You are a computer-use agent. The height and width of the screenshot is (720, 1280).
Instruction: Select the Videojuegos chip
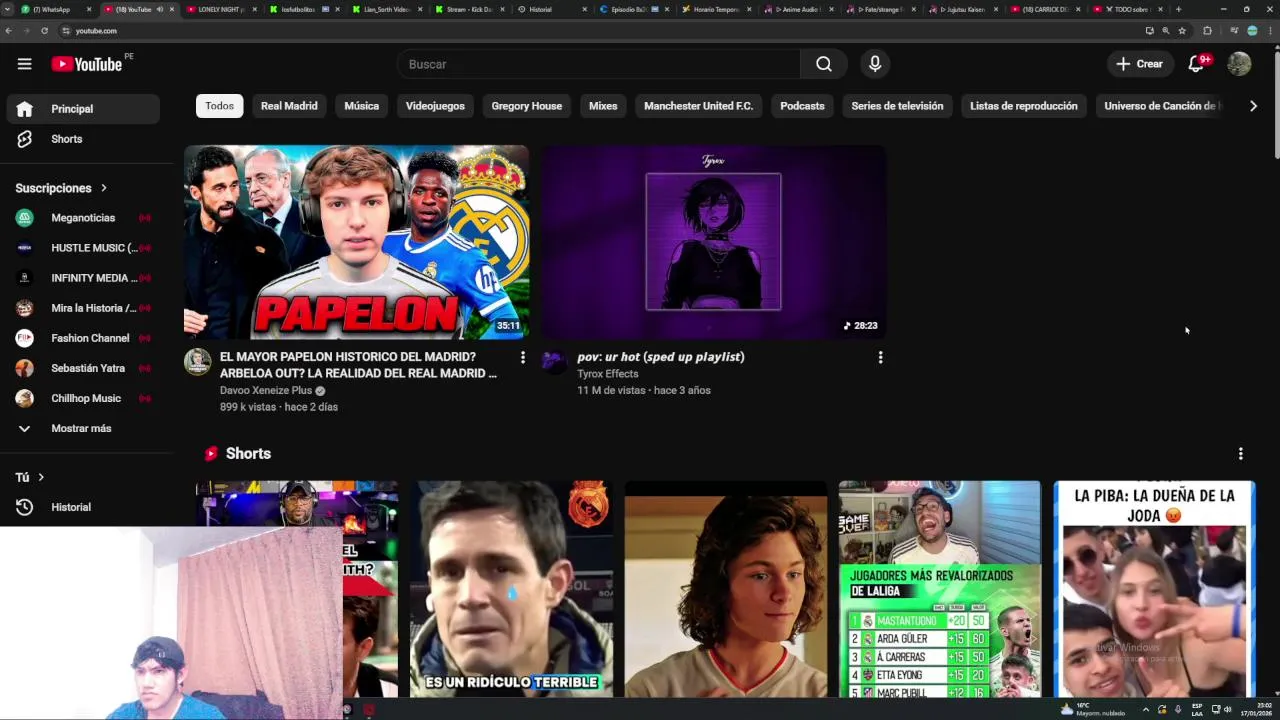coord(435,106)
